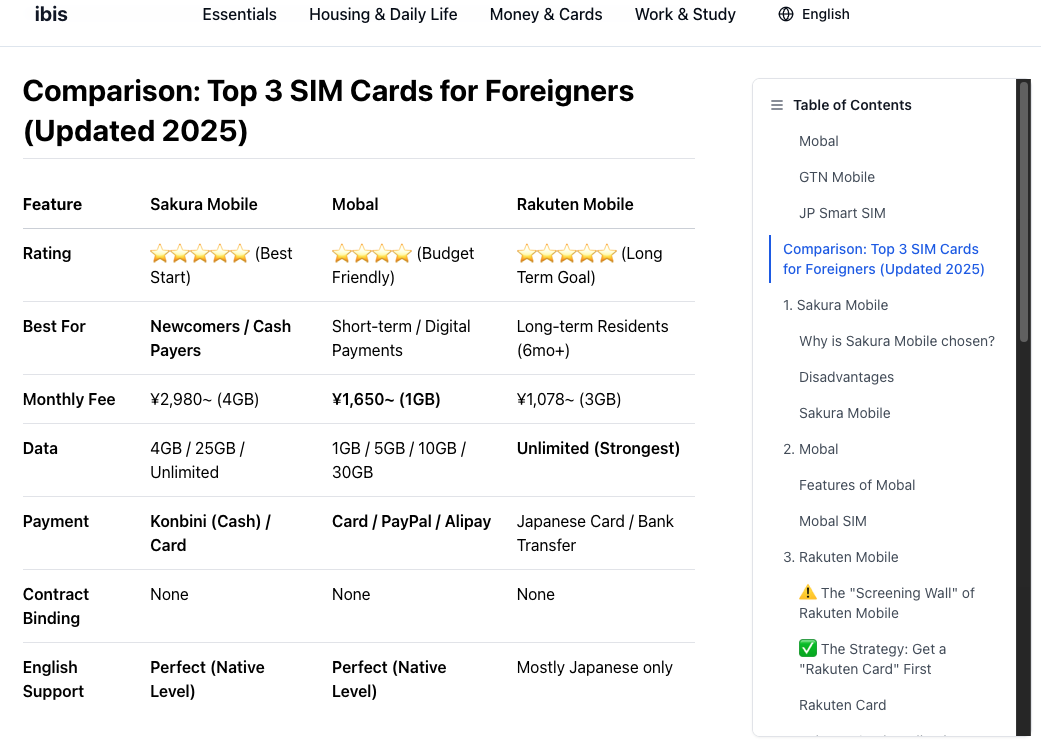Image resolution: width=1041 pixels, height=754 pixels.
Task: Go to 3. Rakuten Mobile section
Action: (x=840, y=557)
